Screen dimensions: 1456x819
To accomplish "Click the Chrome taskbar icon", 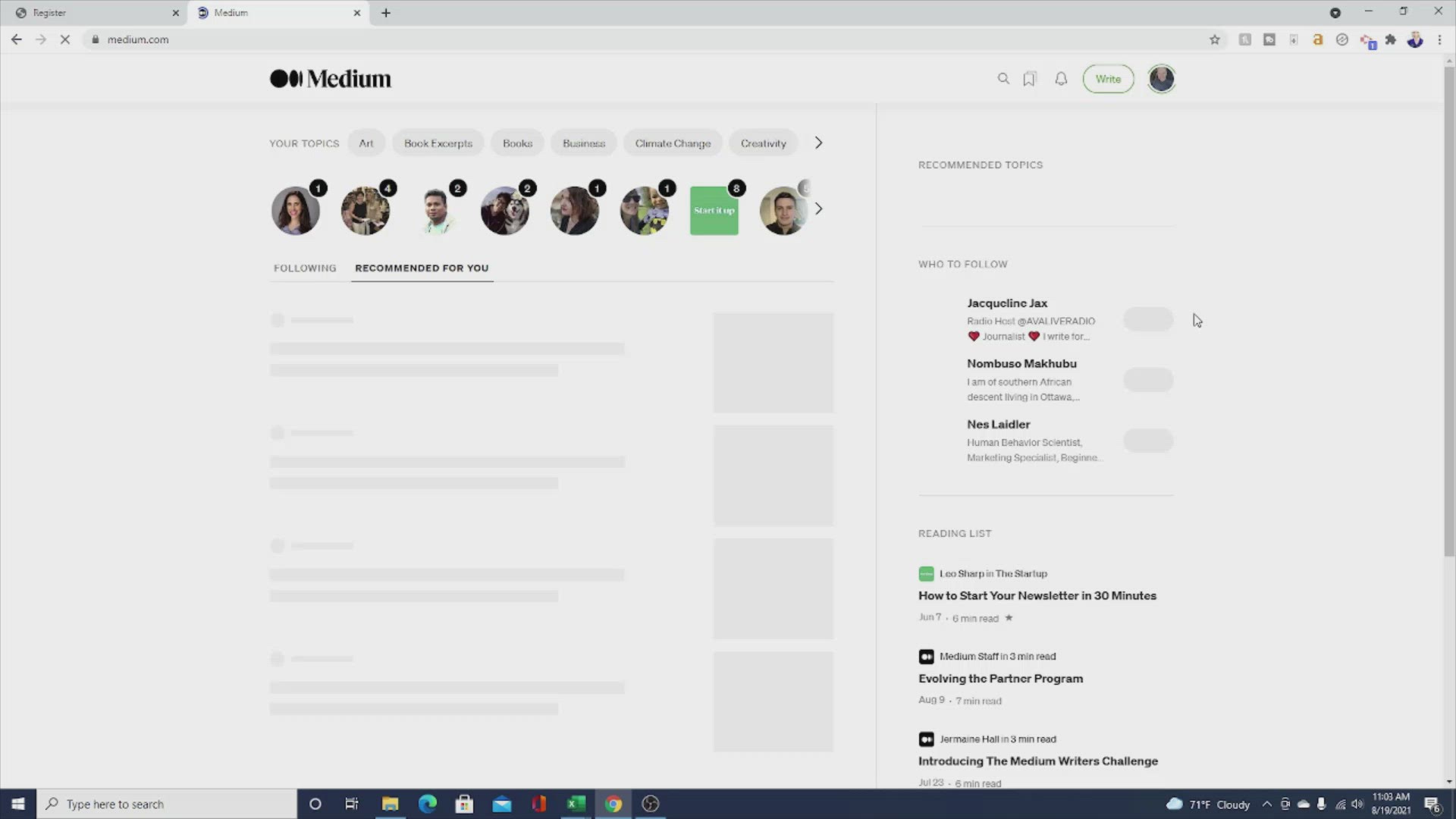I will tap(613, 804).
